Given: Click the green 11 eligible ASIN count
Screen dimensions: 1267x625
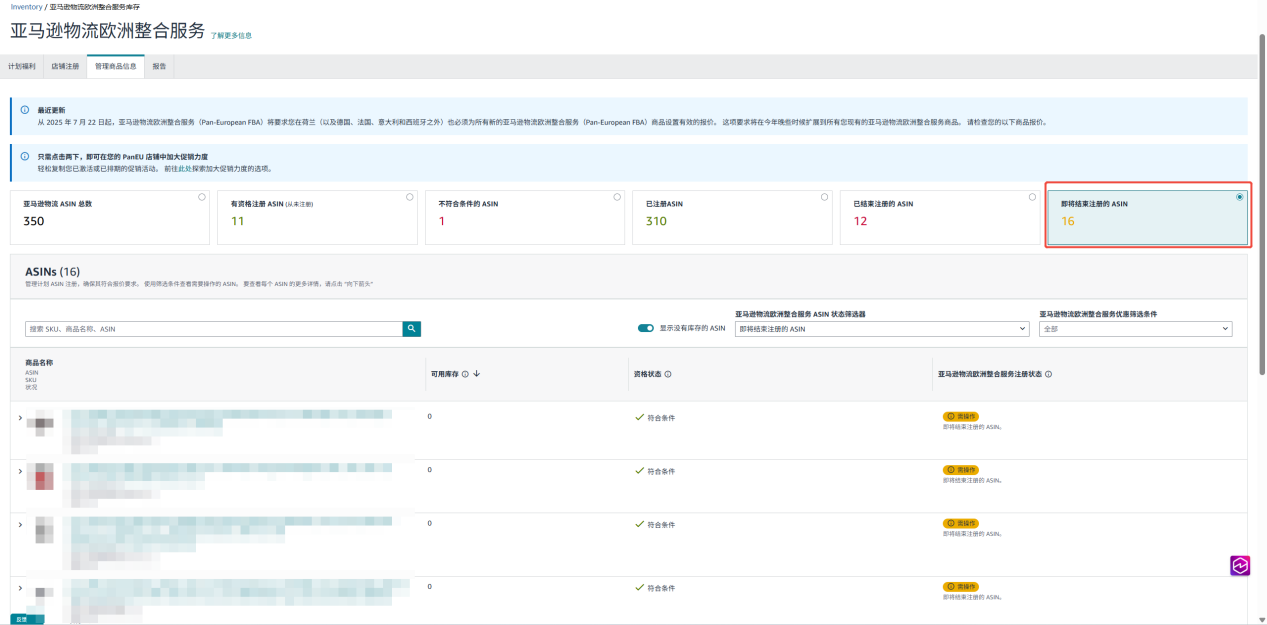Looking at the screenshot, I should [237, 221].
